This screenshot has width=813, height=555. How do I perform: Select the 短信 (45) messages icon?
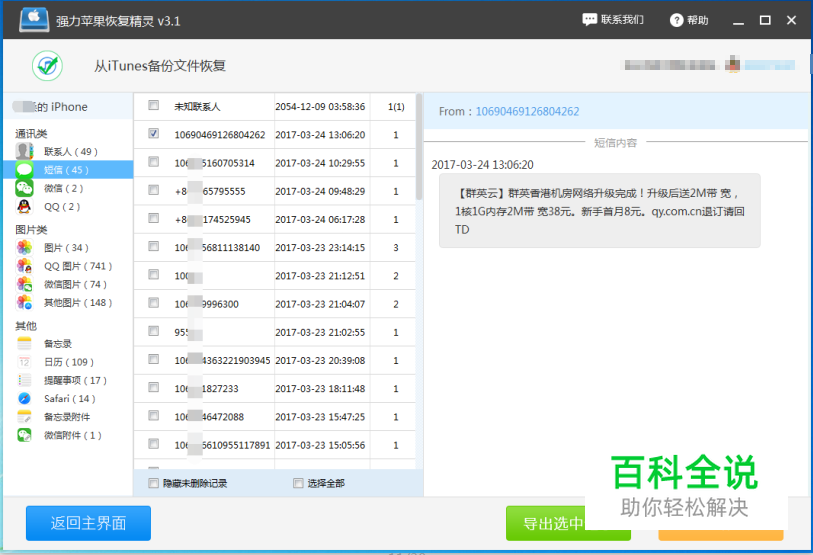[24, 170]
